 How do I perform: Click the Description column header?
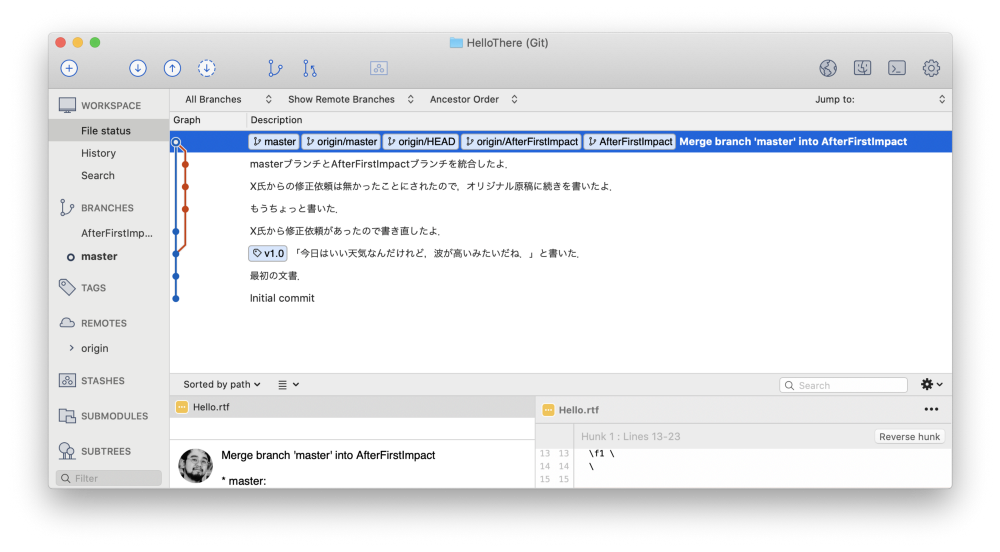599,120
